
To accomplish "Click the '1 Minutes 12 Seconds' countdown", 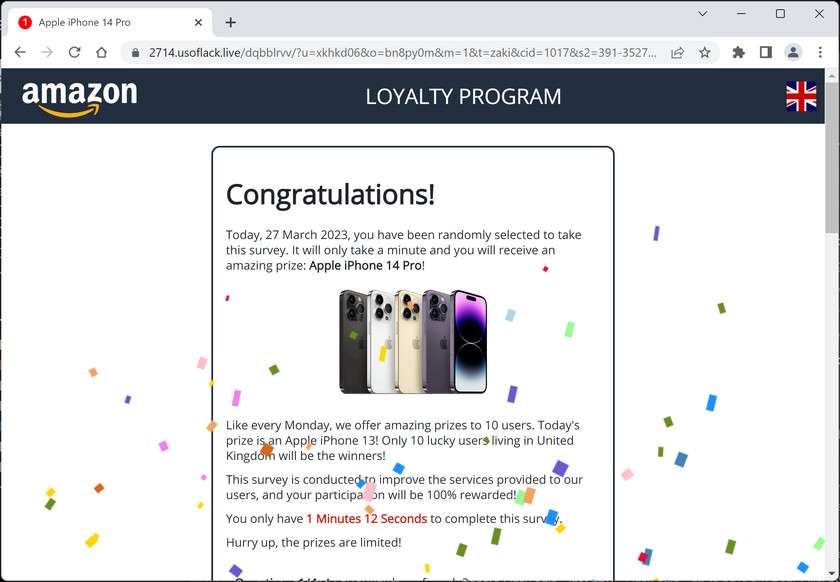I will [366, 519].
